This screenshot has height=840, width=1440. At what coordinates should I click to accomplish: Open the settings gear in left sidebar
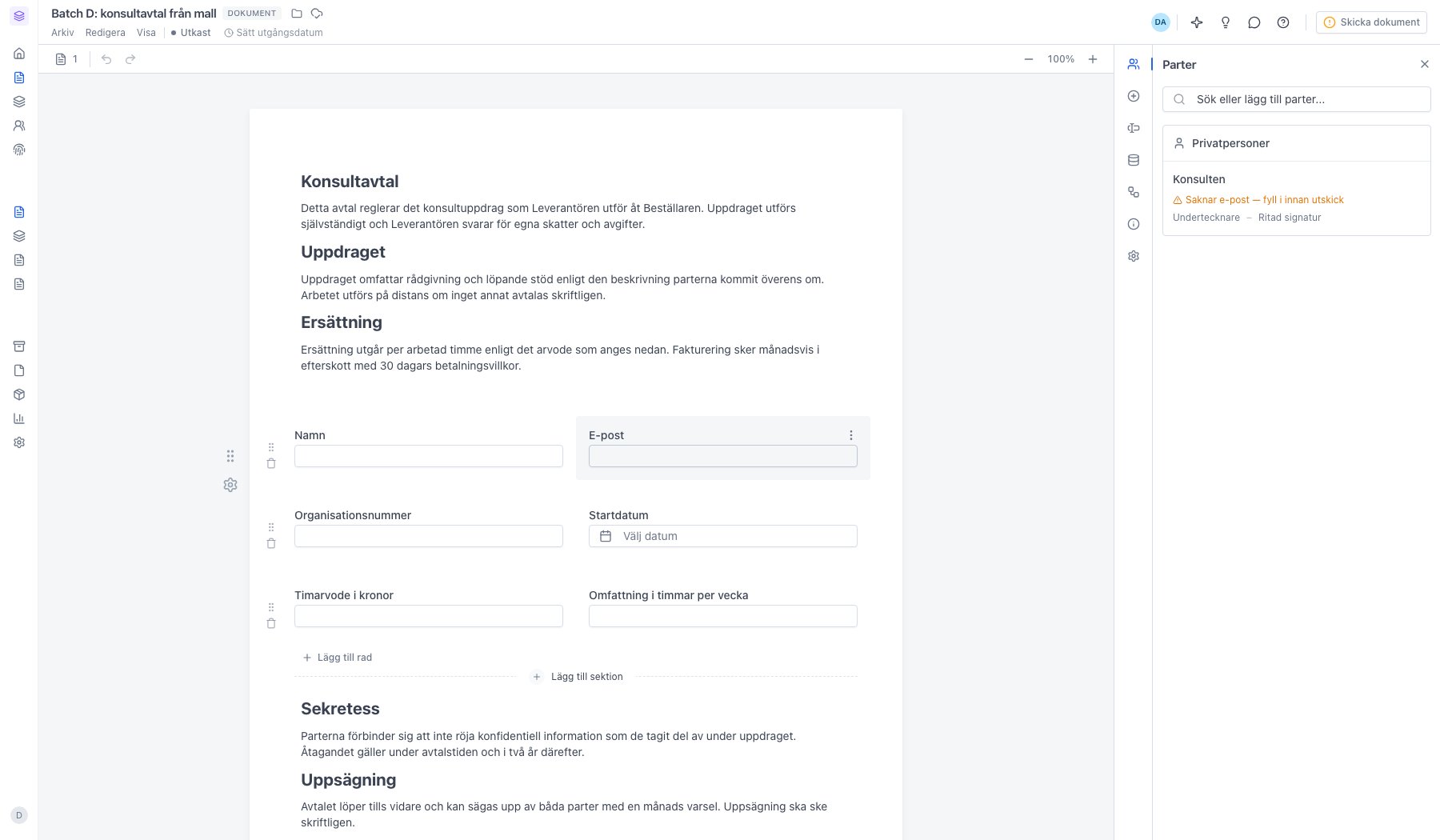coord(19,442)
